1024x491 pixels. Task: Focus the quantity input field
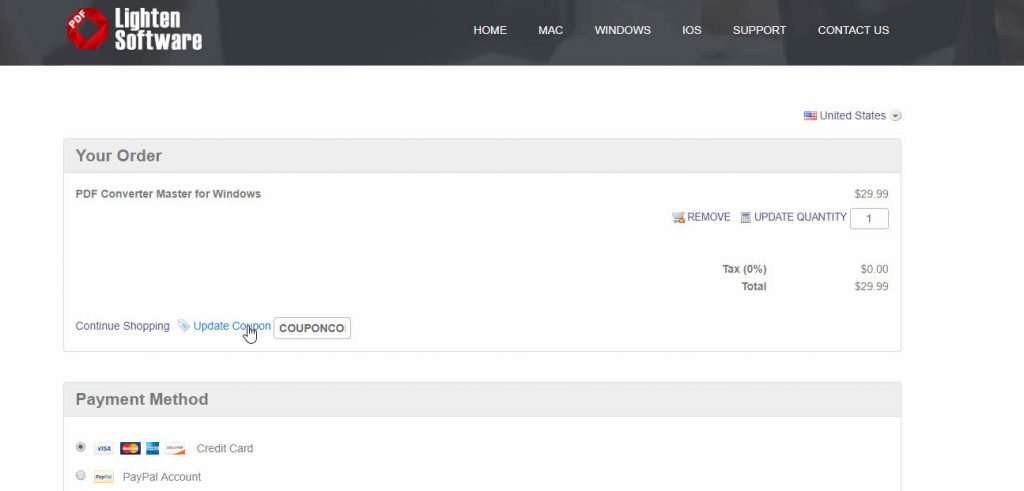[x=869, y=219]
